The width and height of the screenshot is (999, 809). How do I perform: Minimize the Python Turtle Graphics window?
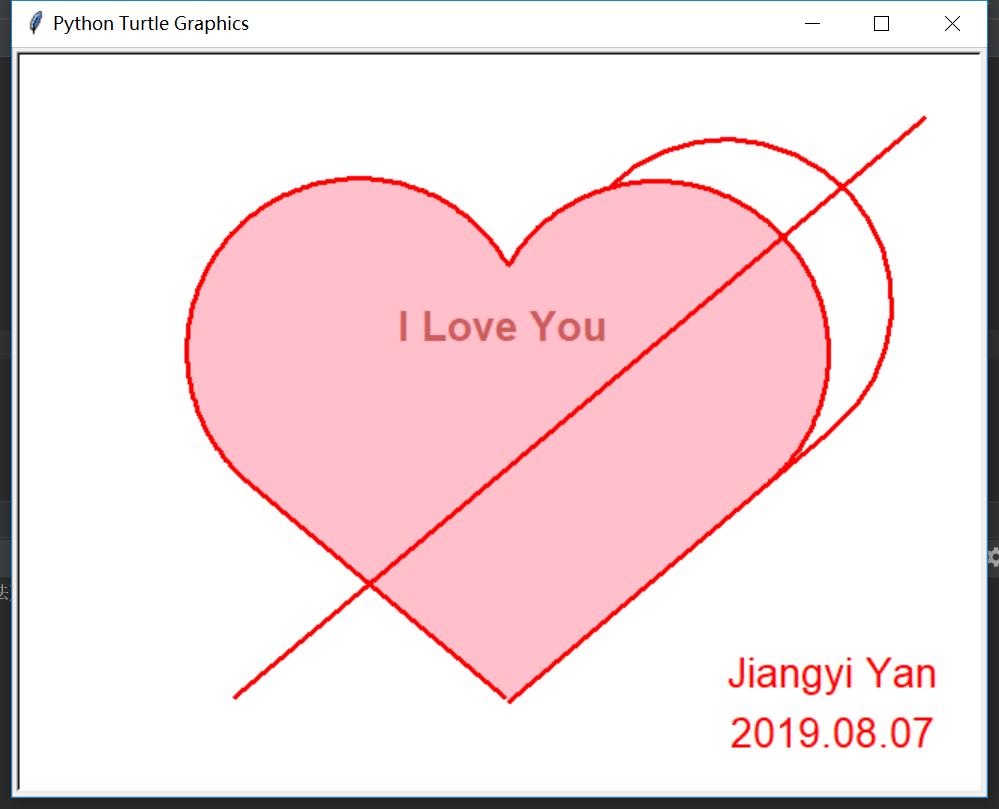click(812, 23)
